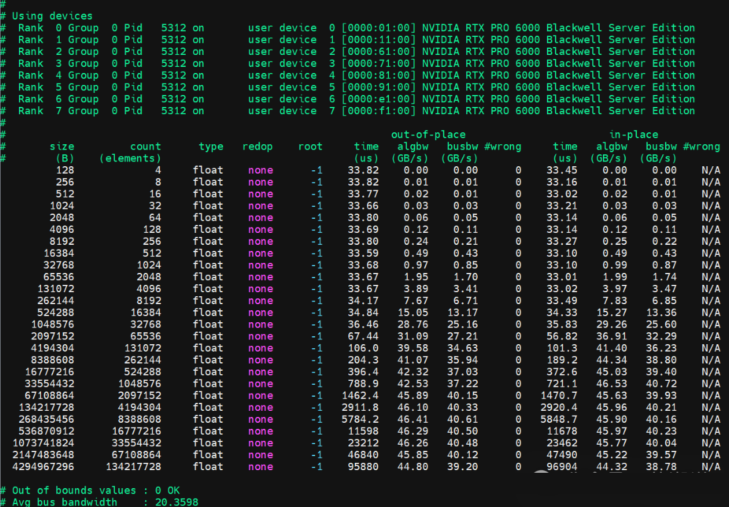Click the 'in-place' column group header

(x=633, y=134)
